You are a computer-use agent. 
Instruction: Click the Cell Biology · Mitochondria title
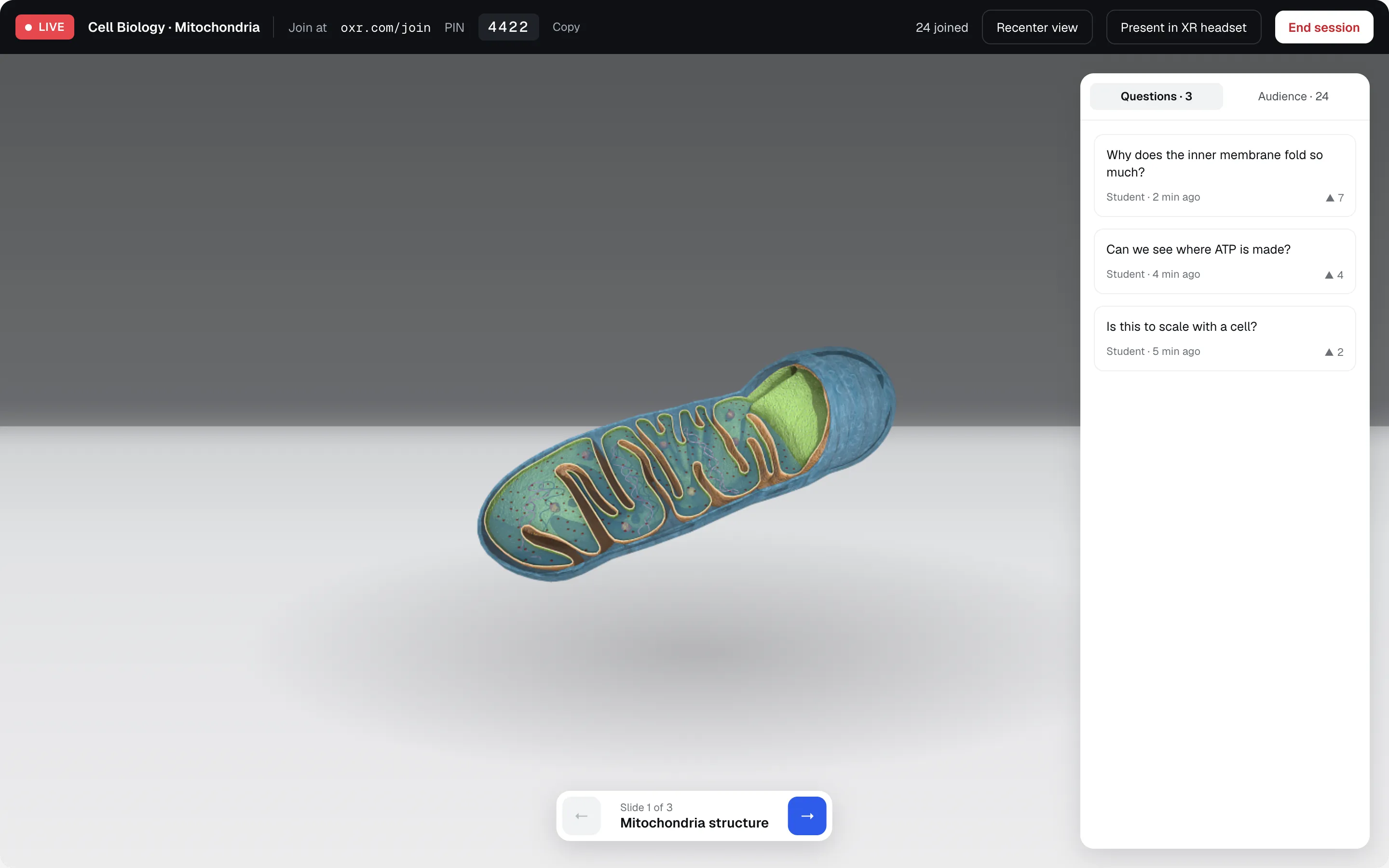[173, 27]
